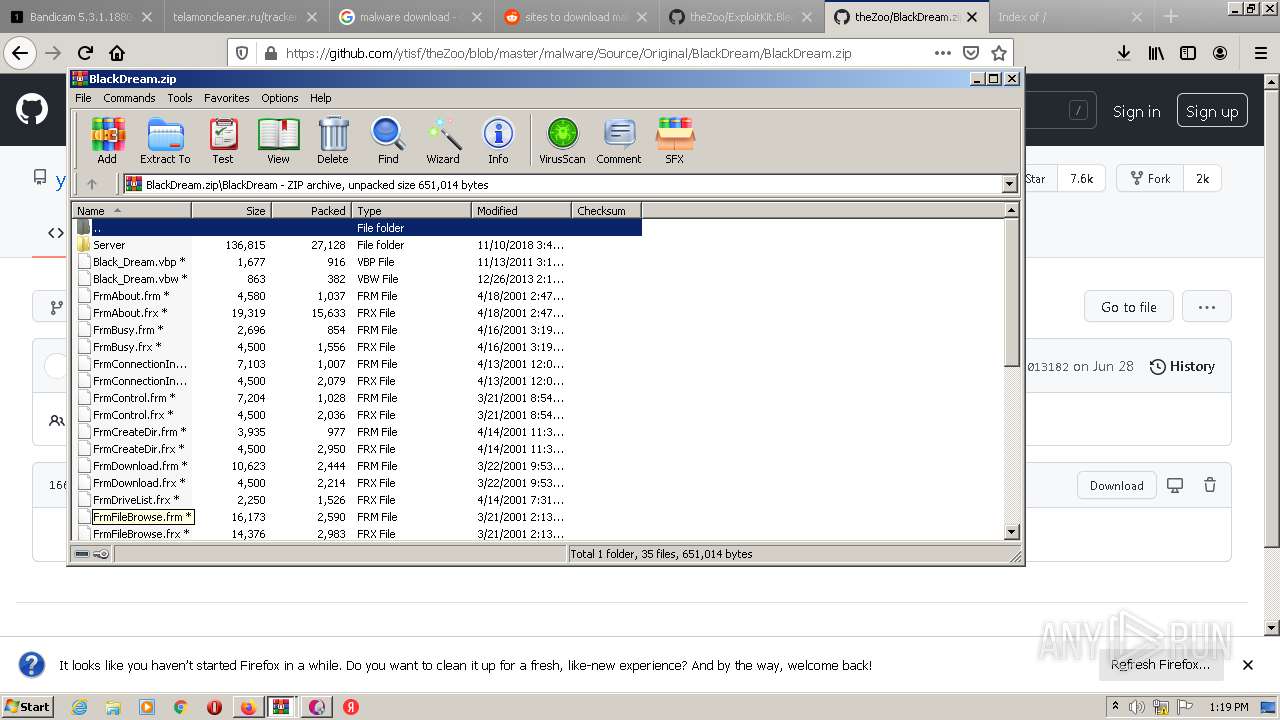Add archive Comment
This screenshot has height=720, width=1280.
619,140
